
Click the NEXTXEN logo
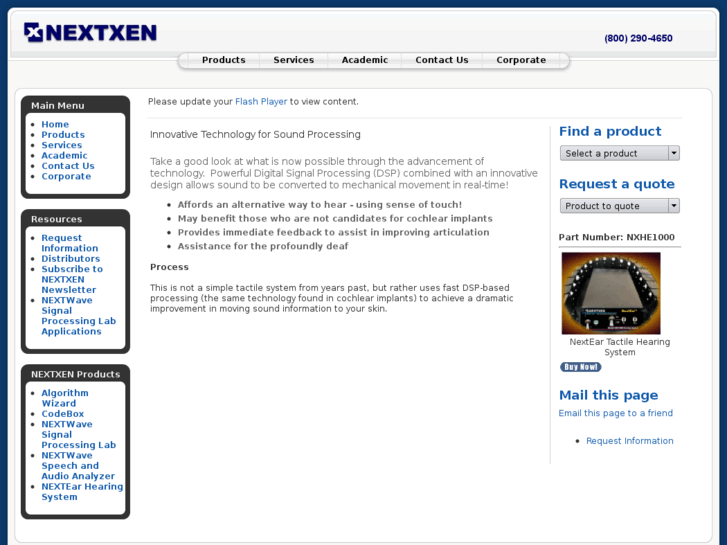tap(90, 32)
